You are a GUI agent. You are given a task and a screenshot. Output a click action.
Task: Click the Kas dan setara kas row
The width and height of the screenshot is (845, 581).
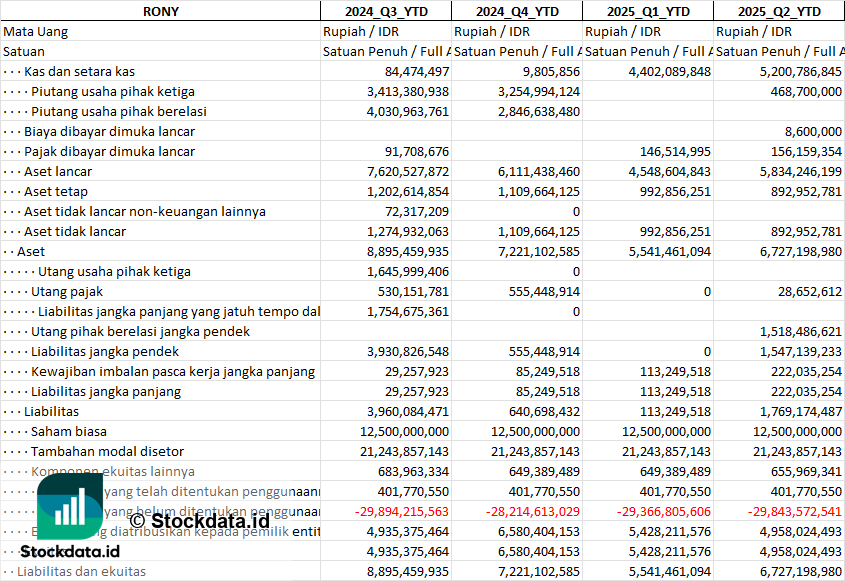click(x=80, y=71)
